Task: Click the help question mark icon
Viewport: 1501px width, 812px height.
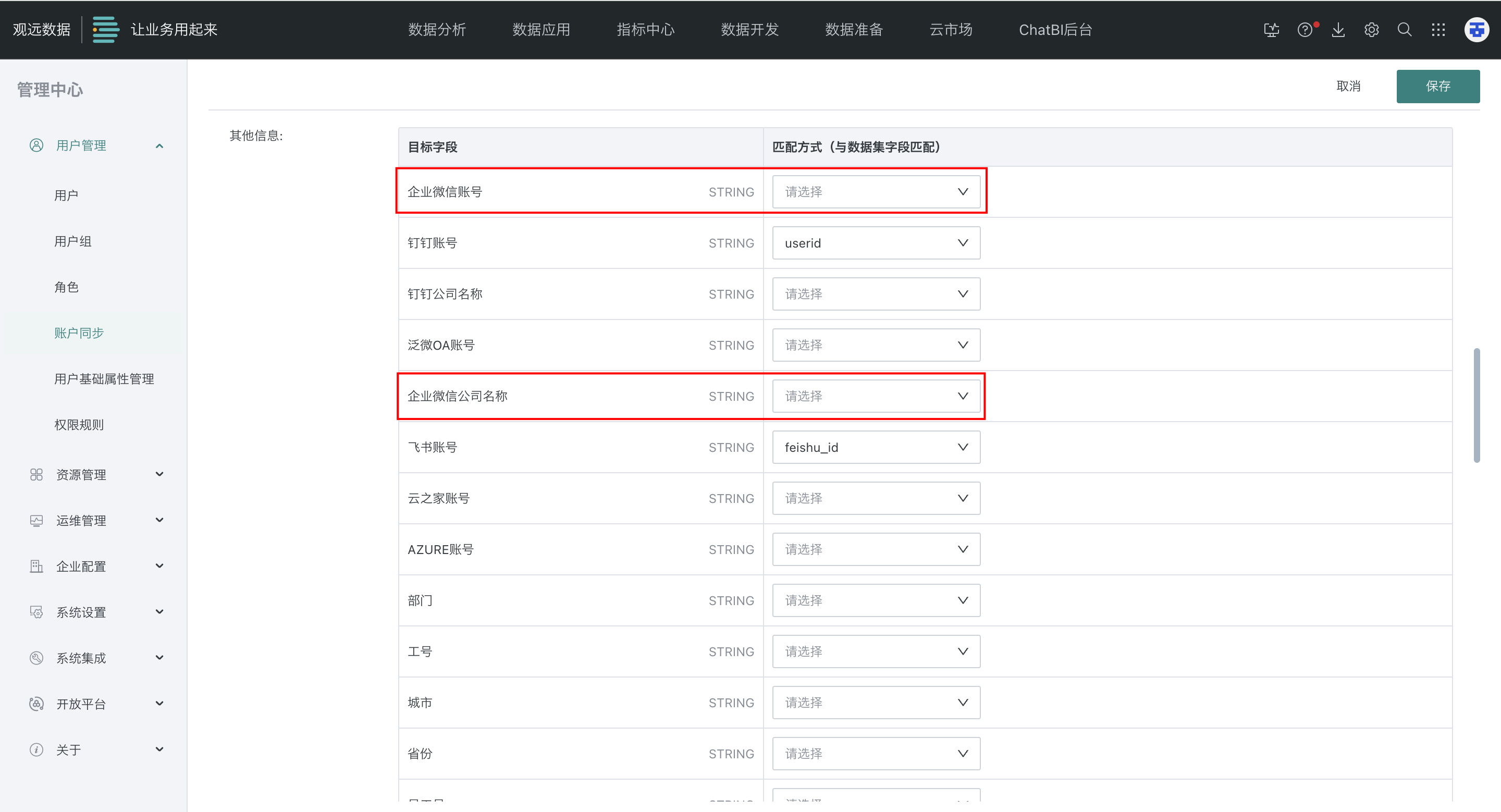Action: [x=1305, y=30]
